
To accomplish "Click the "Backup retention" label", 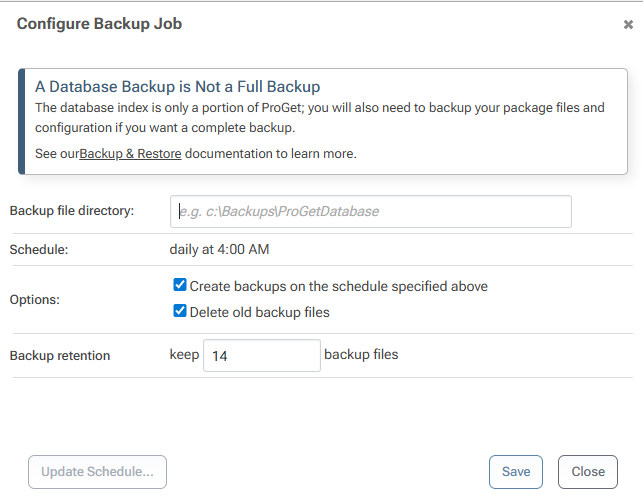I will [x=60, y=356].
